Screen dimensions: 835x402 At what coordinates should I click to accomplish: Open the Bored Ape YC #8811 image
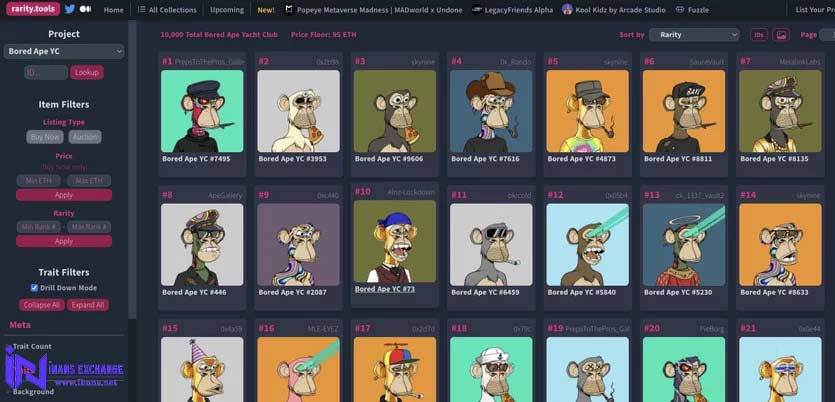[x=684, y=111]
